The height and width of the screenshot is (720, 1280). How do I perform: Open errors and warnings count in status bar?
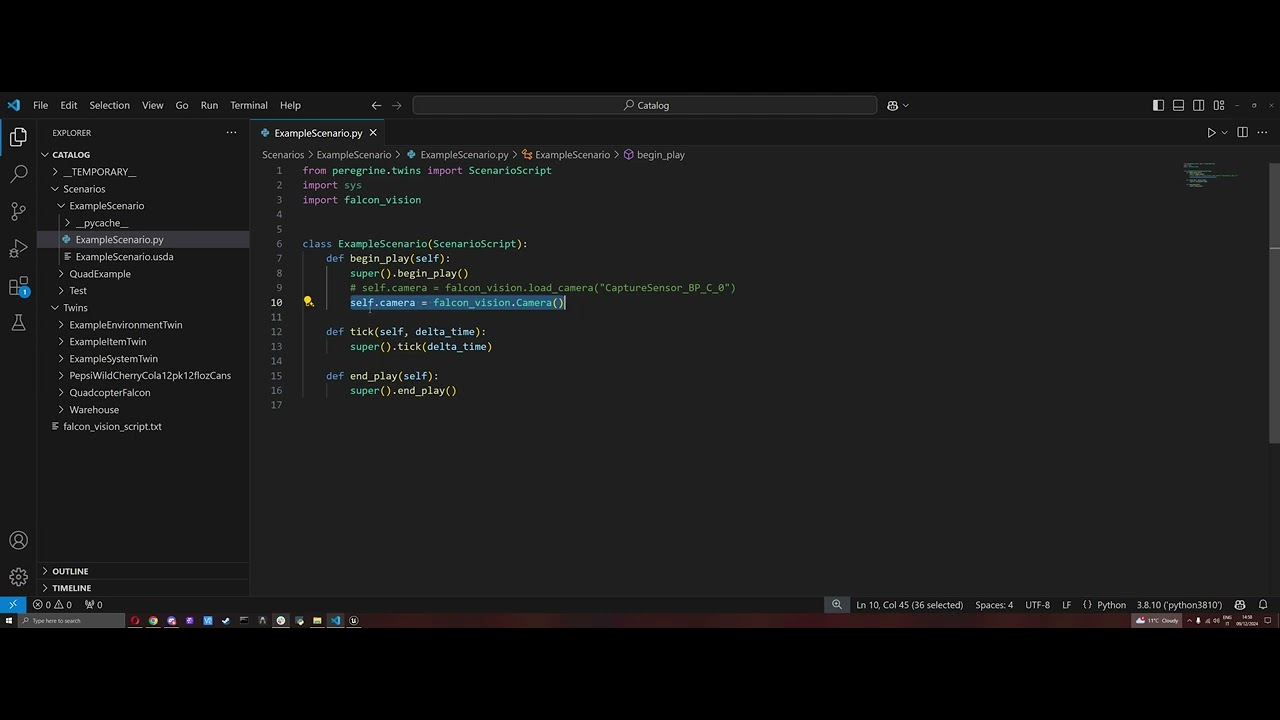coord(53,604)
